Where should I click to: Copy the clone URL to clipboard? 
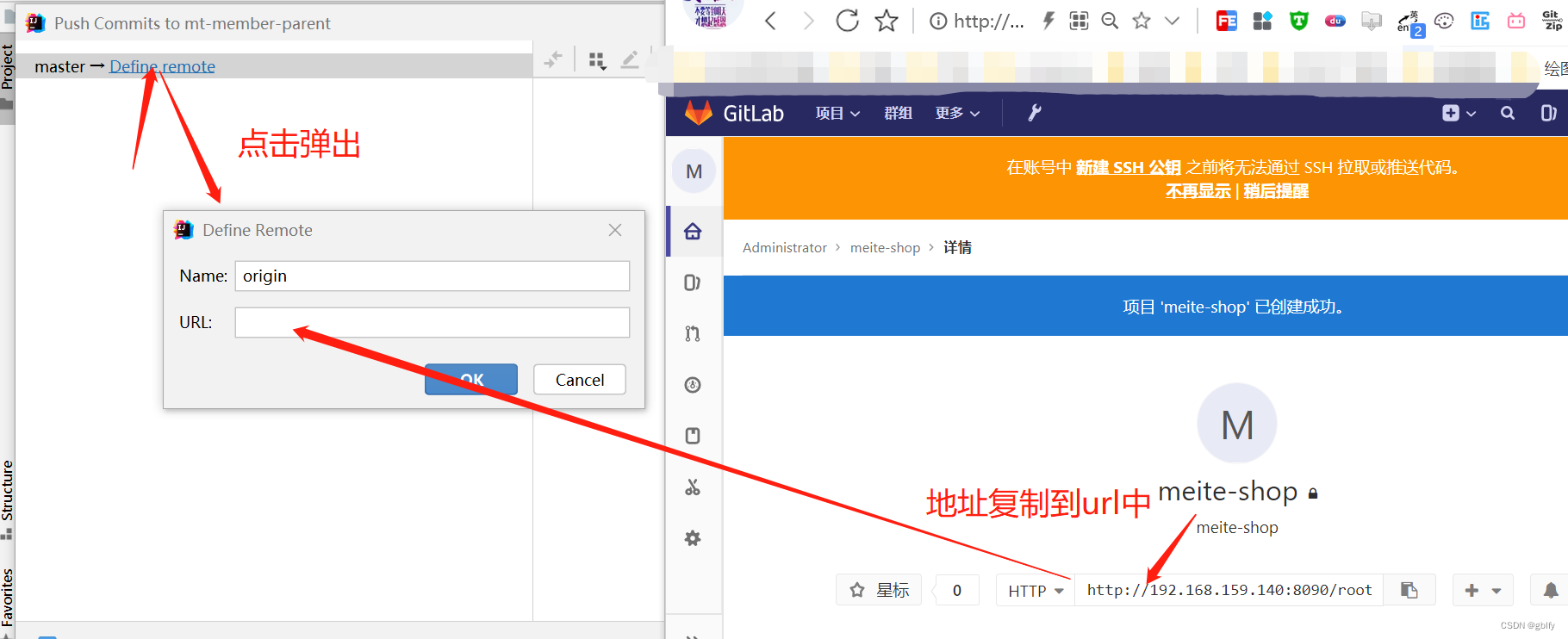pyautogui.click(x=1409, y=590)
